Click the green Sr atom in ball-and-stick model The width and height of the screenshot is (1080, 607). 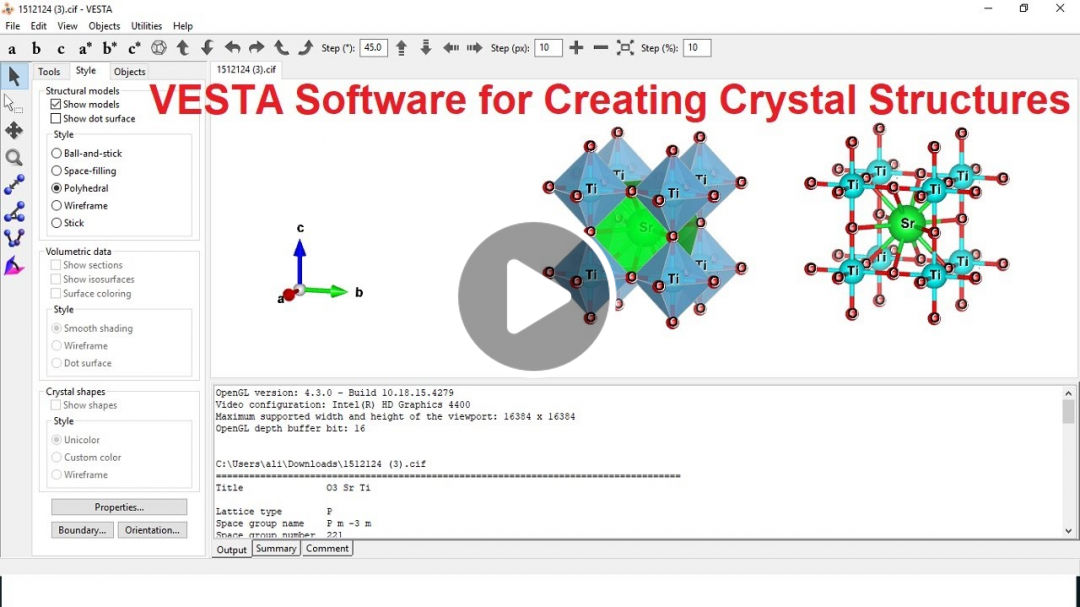(x=908, y=223)
